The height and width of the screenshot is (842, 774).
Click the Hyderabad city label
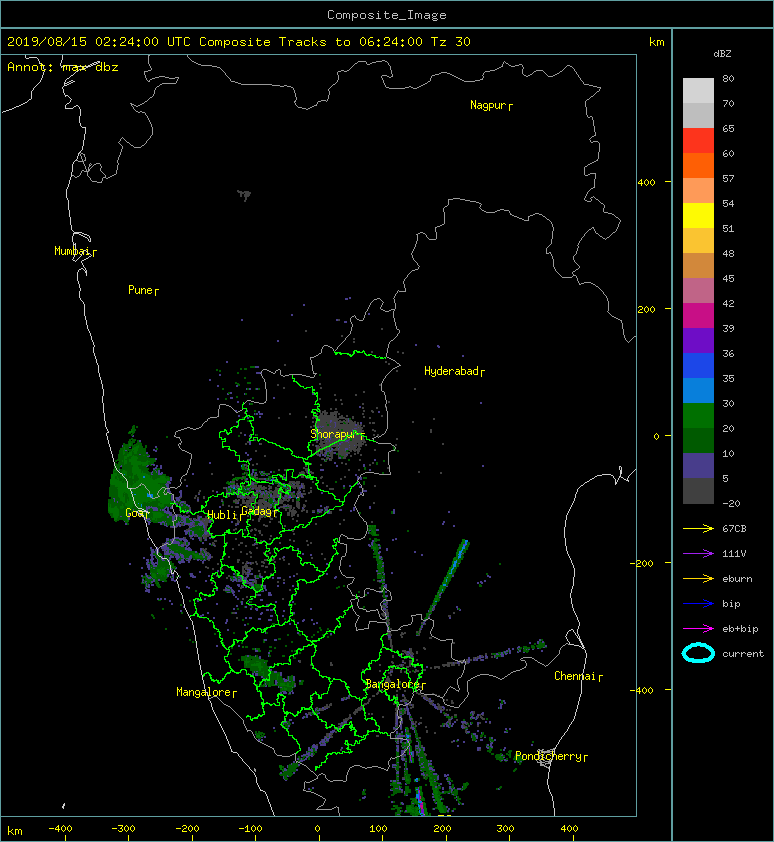tap(454, 371)
